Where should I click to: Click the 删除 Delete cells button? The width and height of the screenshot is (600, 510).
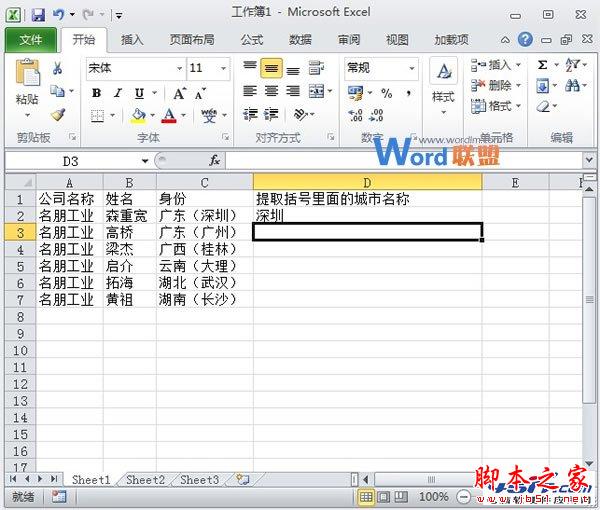coord(496,85)
